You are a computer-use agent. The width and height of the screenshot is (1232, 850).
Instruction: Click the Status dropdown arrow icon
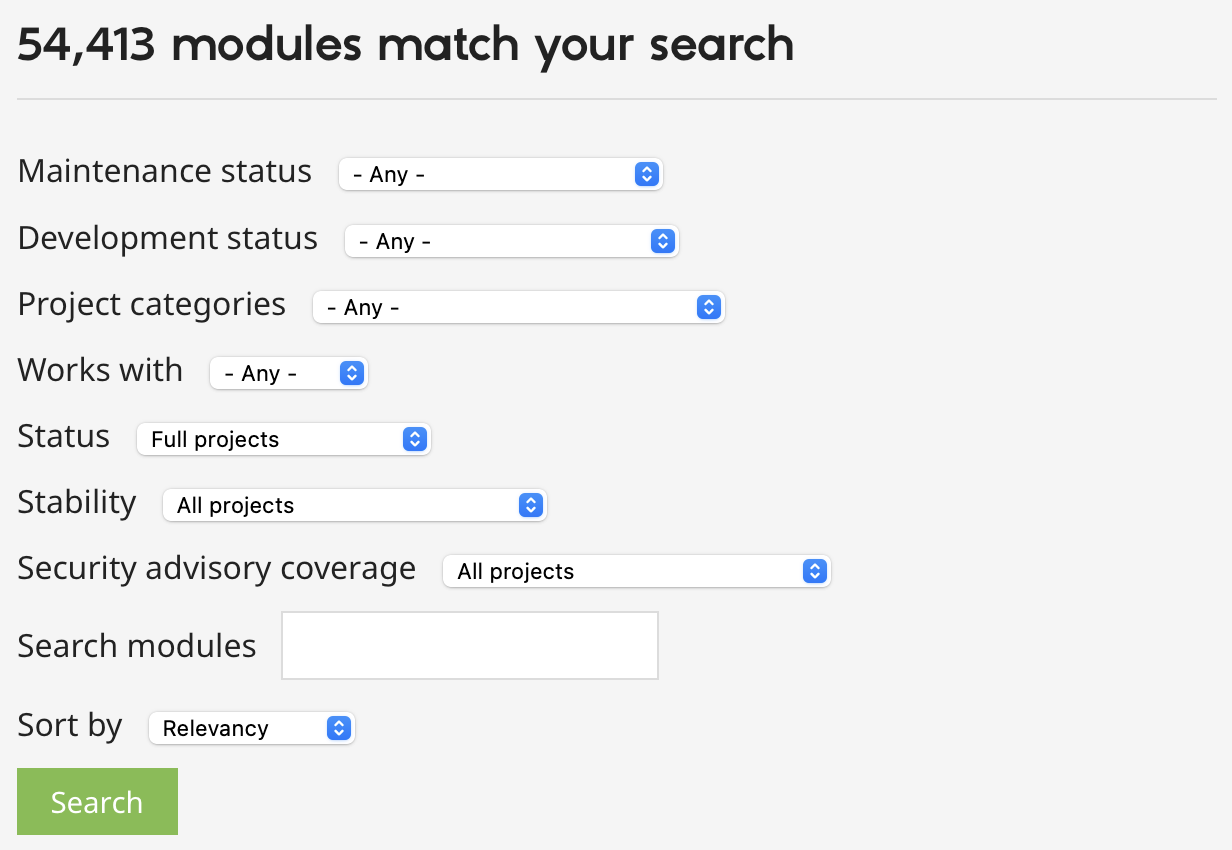(x=414, y=439)
